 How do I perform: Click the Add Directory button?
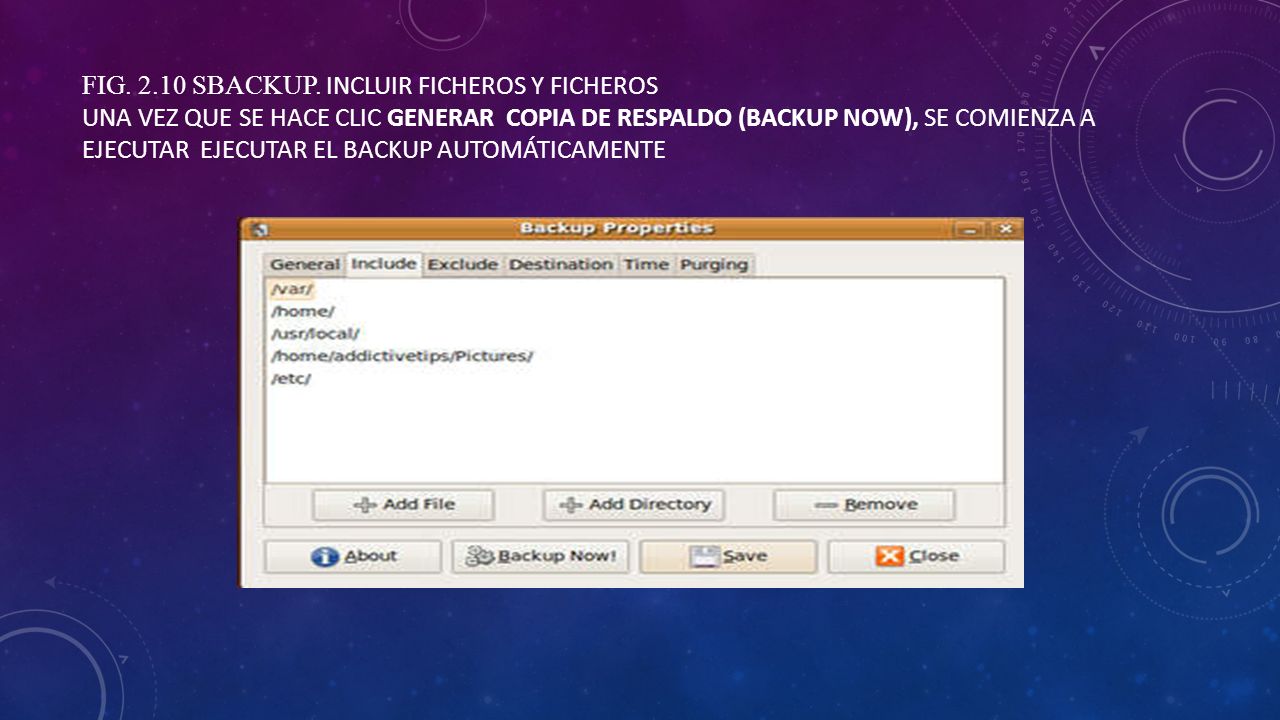634,505
